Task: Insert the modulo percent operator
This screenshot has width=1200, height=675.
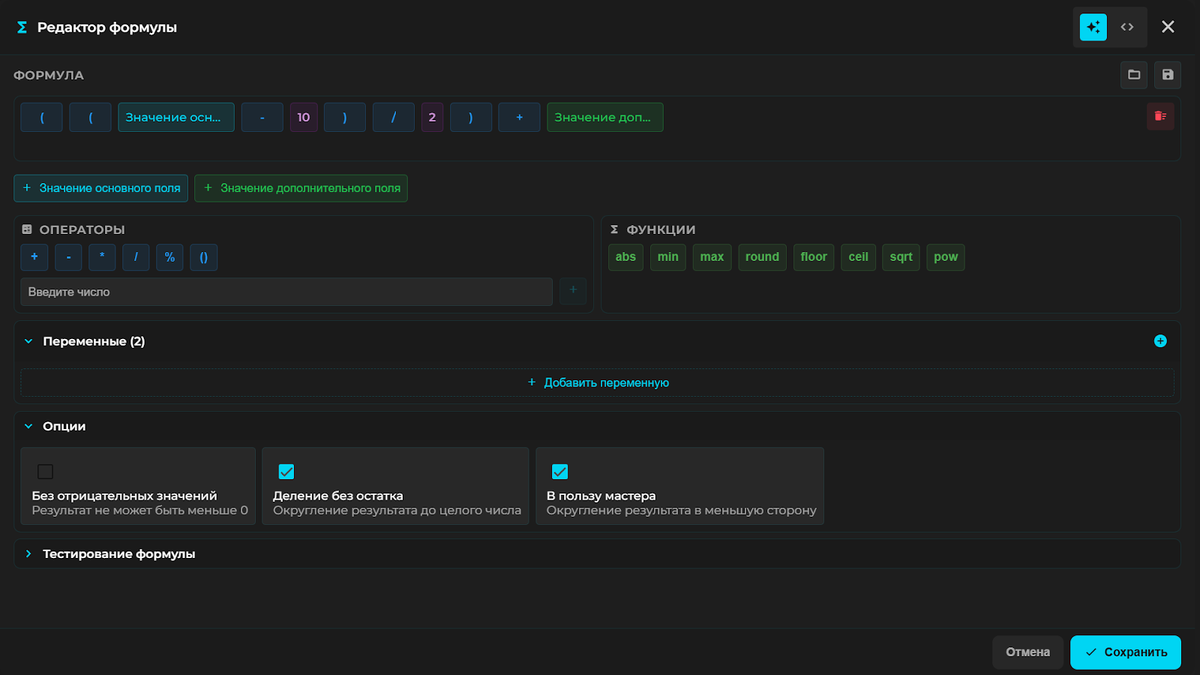Action: click(170, 257)
